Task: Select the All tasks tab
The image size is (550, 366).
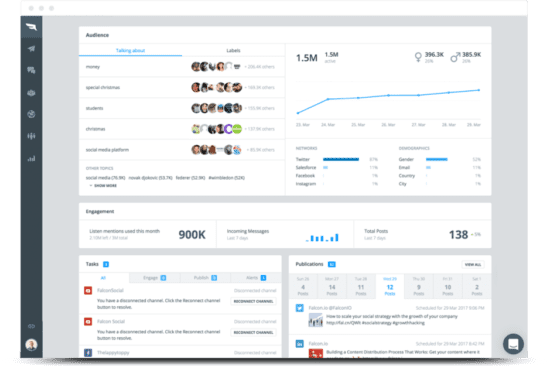Action: pyautogui.click(x=103, y=278)
